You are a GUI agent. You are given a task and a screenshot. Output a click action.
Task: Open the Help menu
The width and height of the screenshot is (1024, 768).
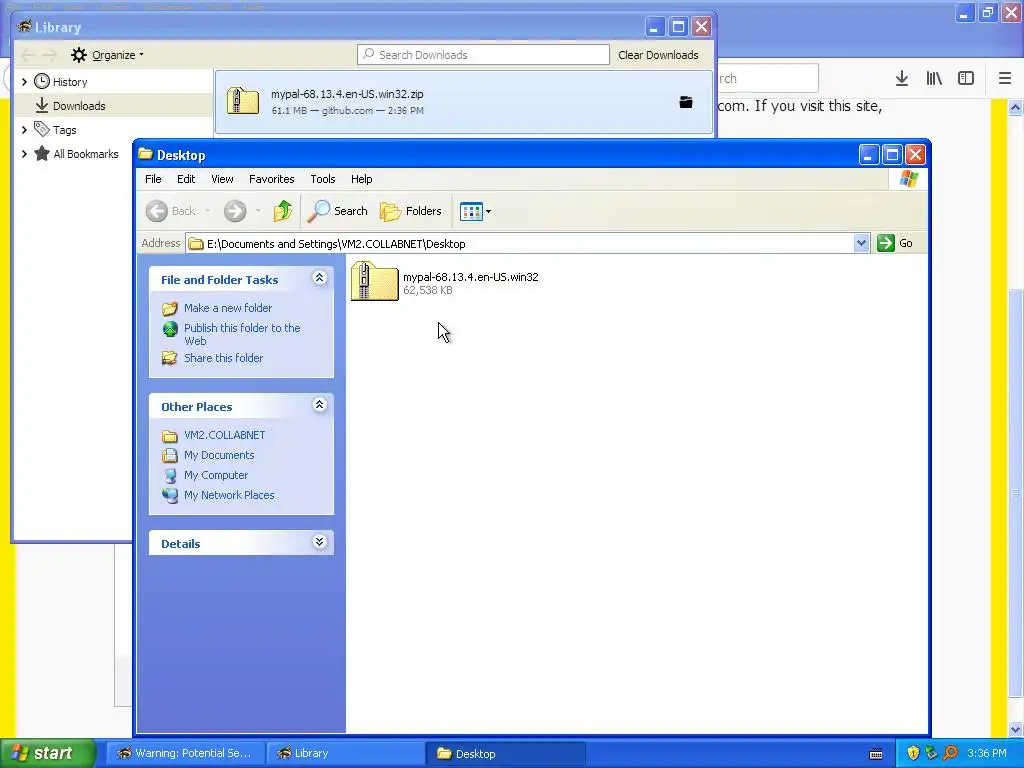(361, 179)
